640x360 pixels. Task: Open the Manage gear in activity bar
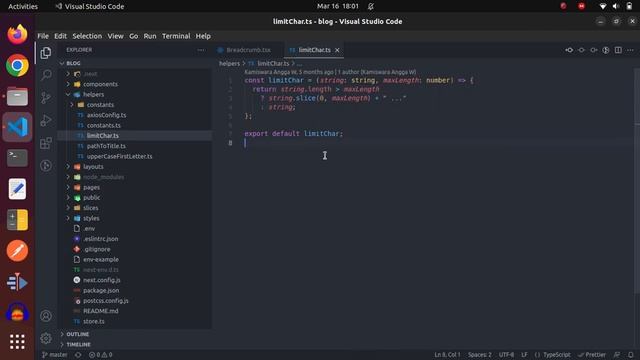coord(46,338)
